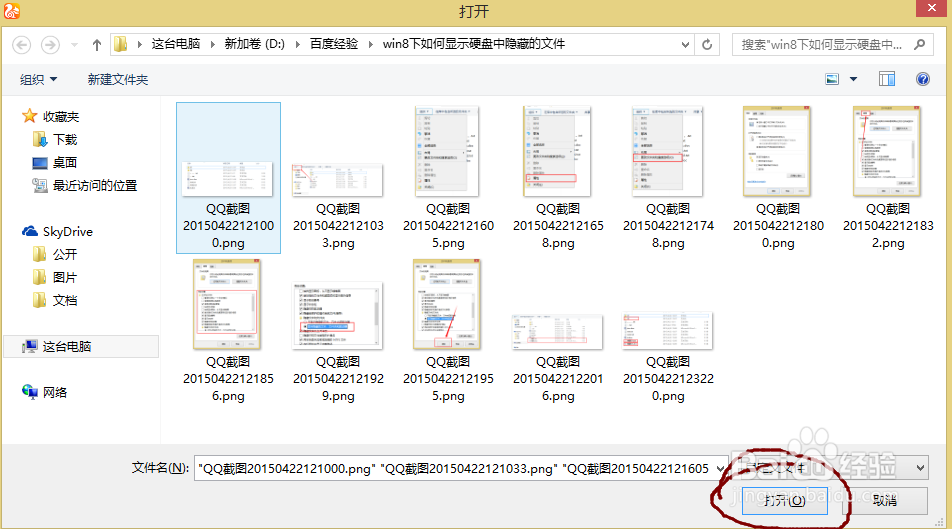The width and height of the screenshot is (952, 529).
Task: Close the 打开 dialog window
Action: [x=932, y=8]
